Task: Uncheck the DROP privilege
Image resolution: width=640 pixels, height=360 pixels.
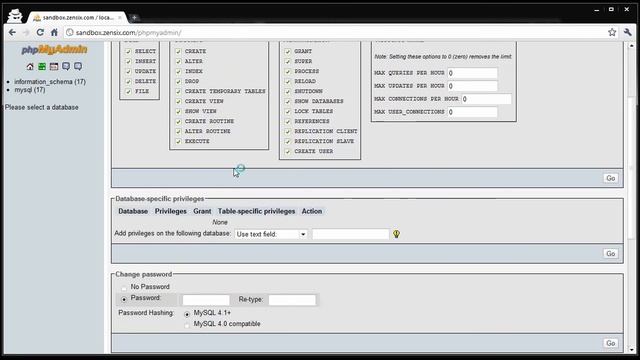Action: click(x=178, y=81)
